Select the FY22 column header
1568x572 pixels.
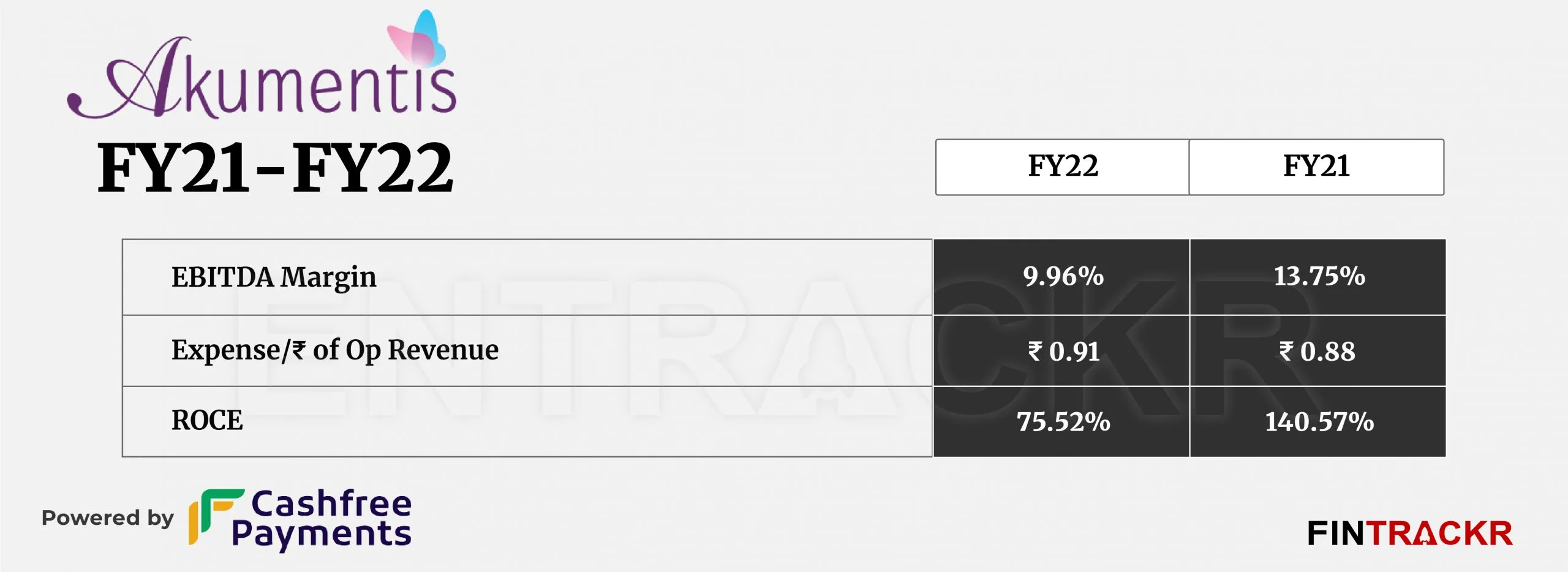click(1063, 167)
